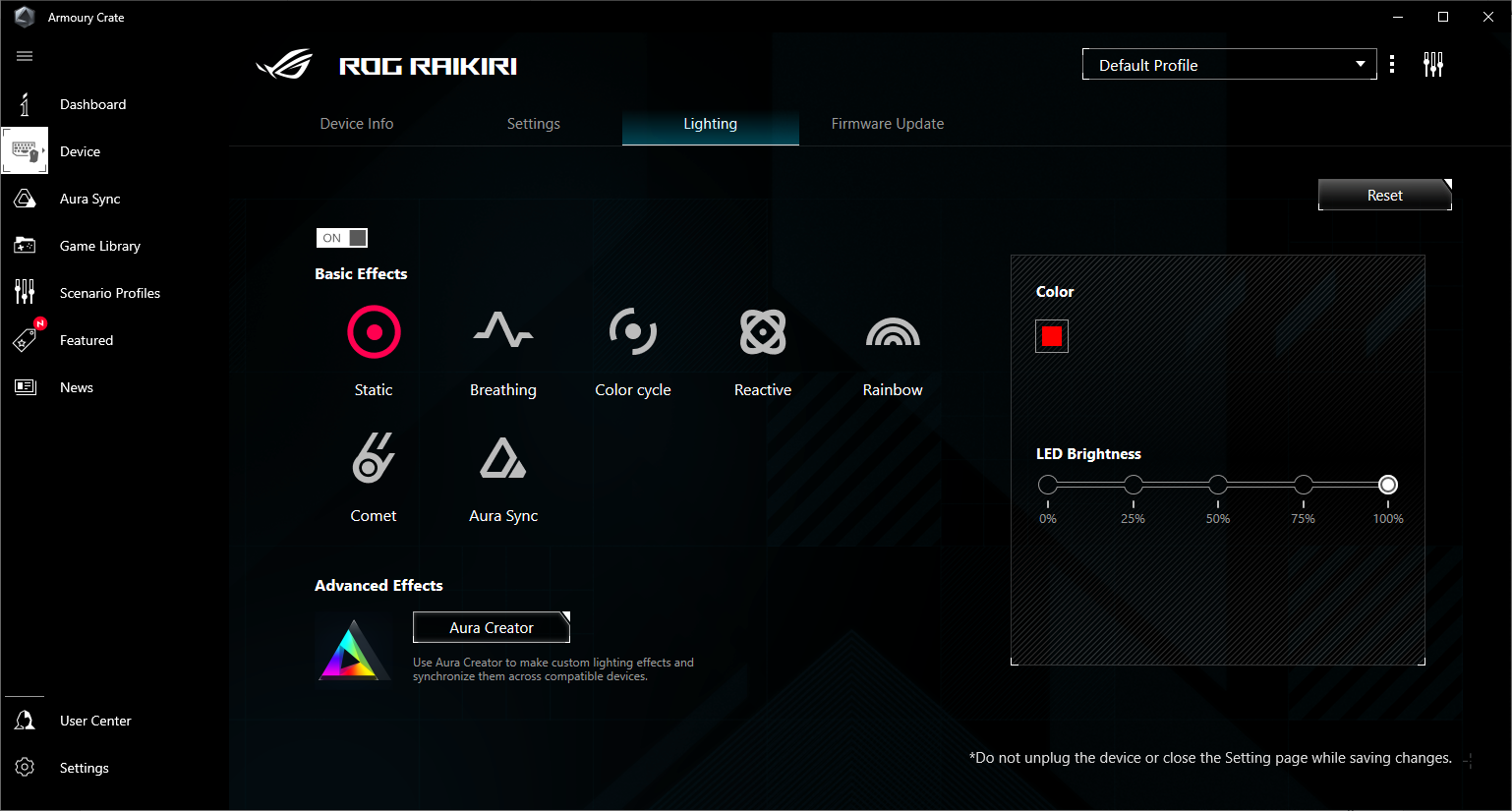Click the Game Library sidebar label
Screen dimensions: 1512x811
coord(100,246)
